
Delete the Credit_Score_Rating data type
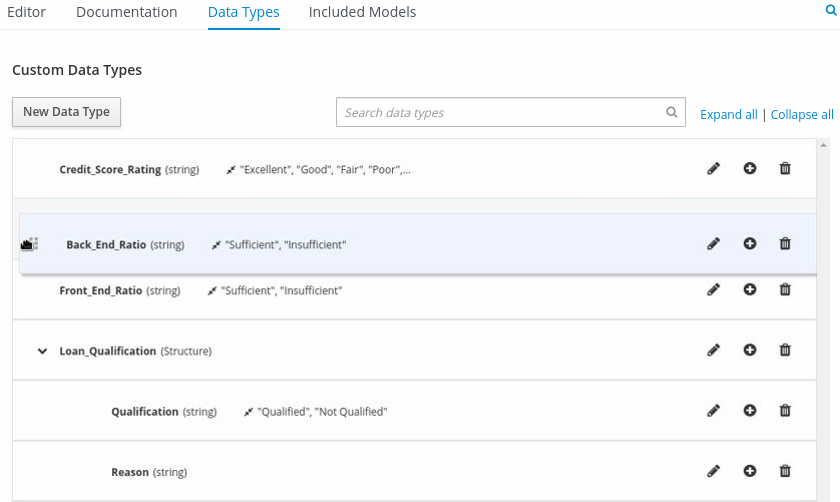coord(785,169)
